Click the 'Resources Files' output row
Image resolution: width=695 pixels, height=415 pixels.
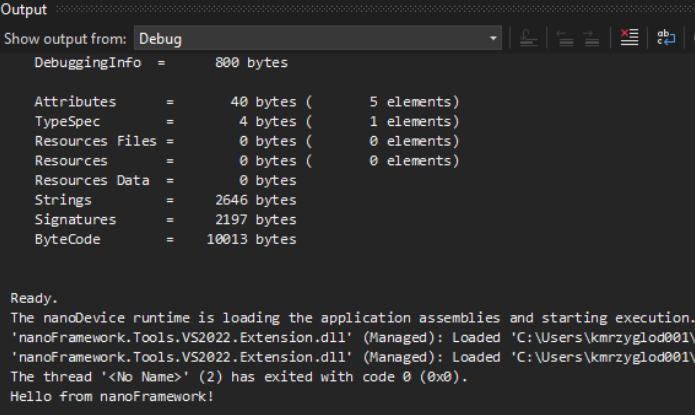(247, 141)
